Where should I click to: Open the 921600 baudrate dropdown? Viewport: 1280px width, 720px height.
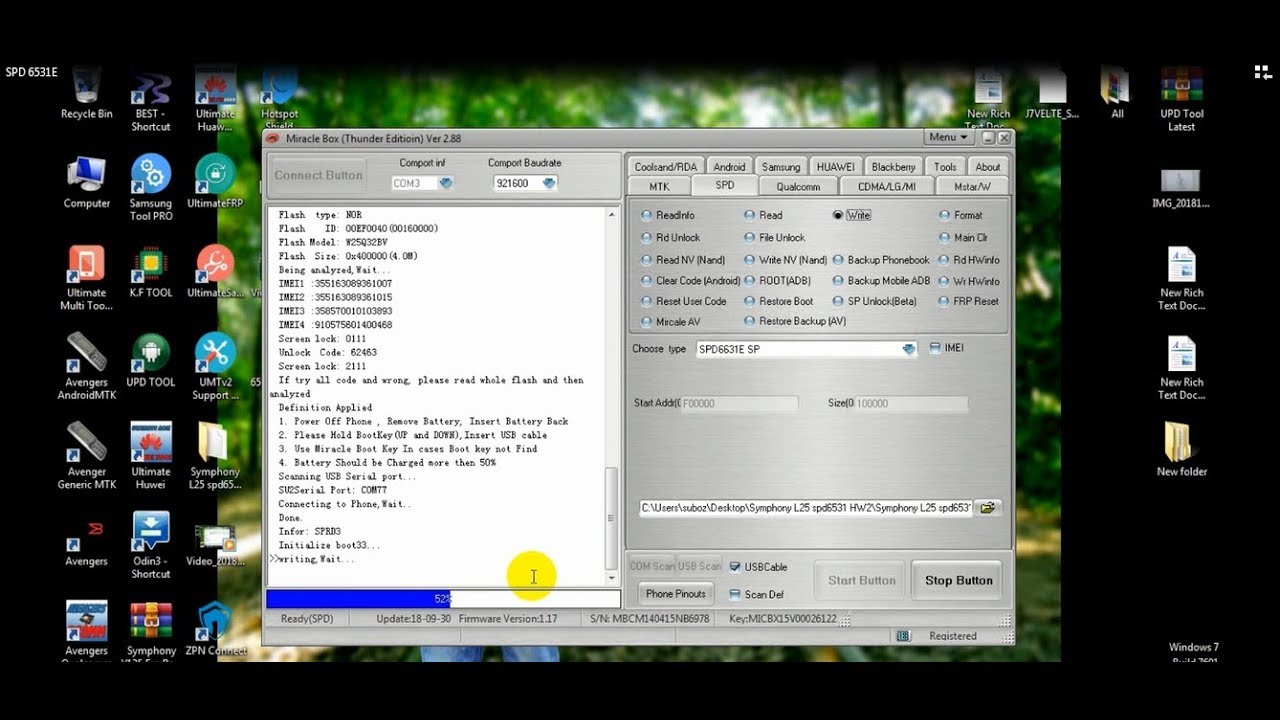tap(549, 183)
